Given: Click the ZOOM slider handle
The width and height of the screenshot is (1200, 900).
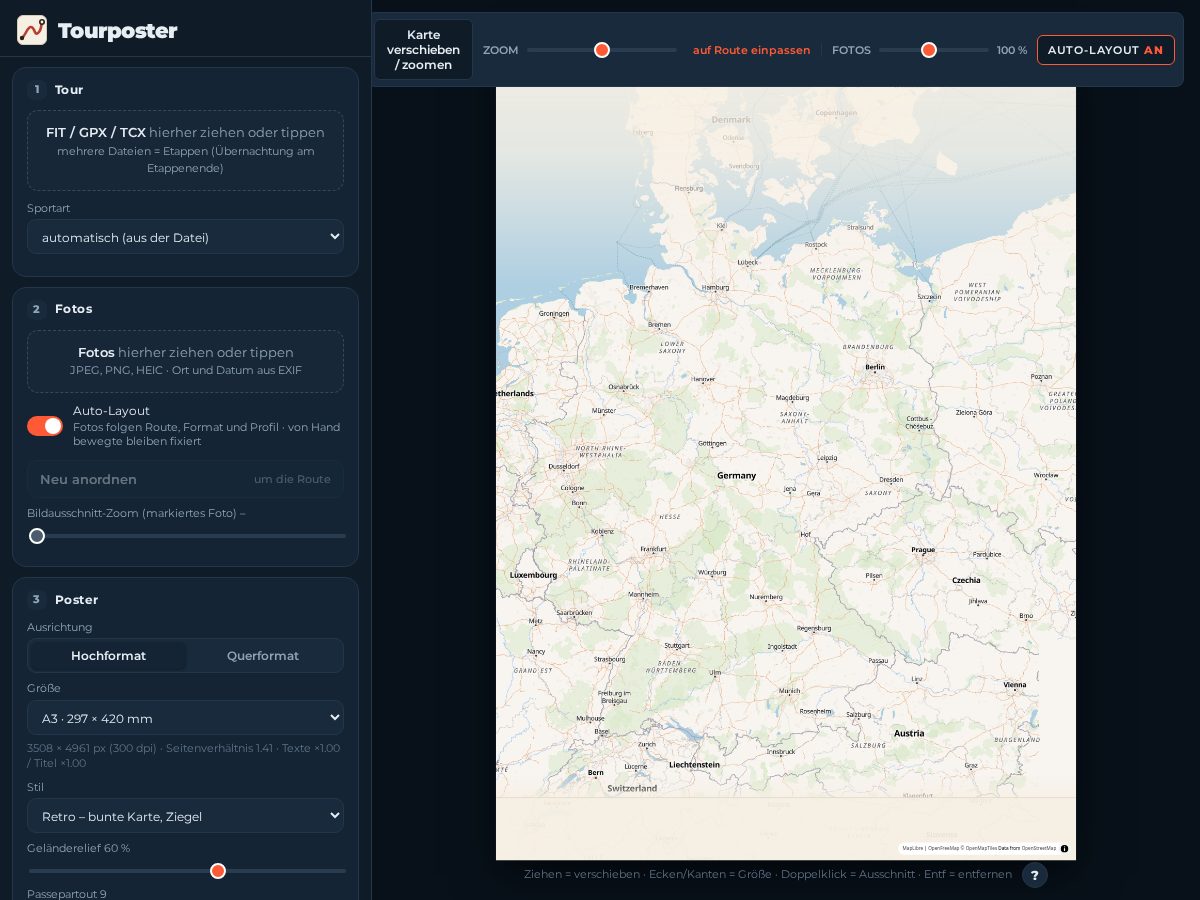Looking at the screenshot, I should pyautogui.click(x=602, y=50).
